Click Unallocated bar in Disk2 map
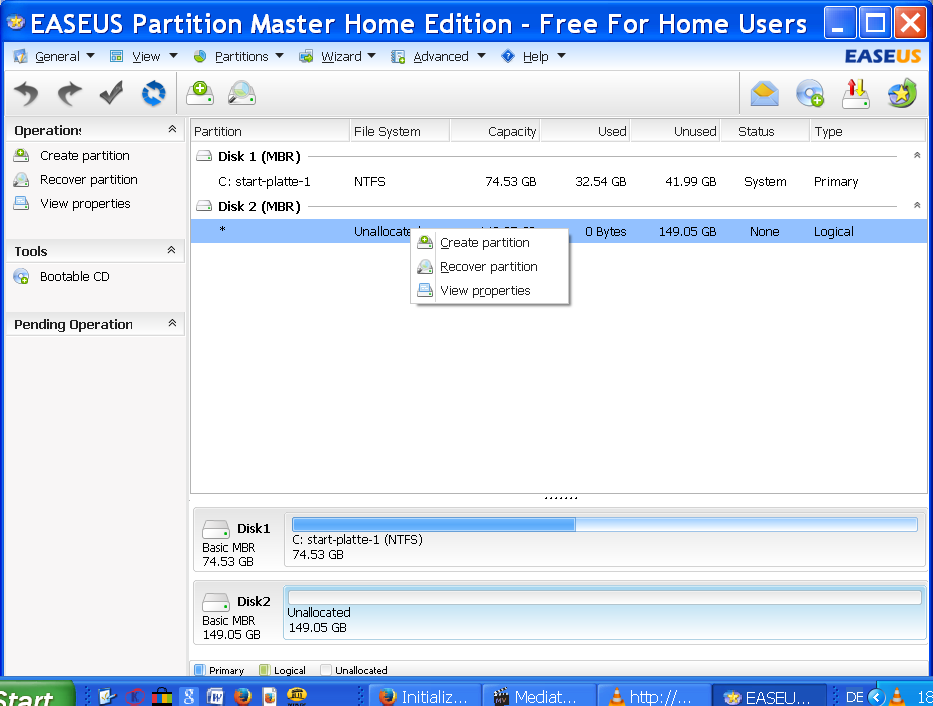The image size is (933, 706). (x=605, y=597)
